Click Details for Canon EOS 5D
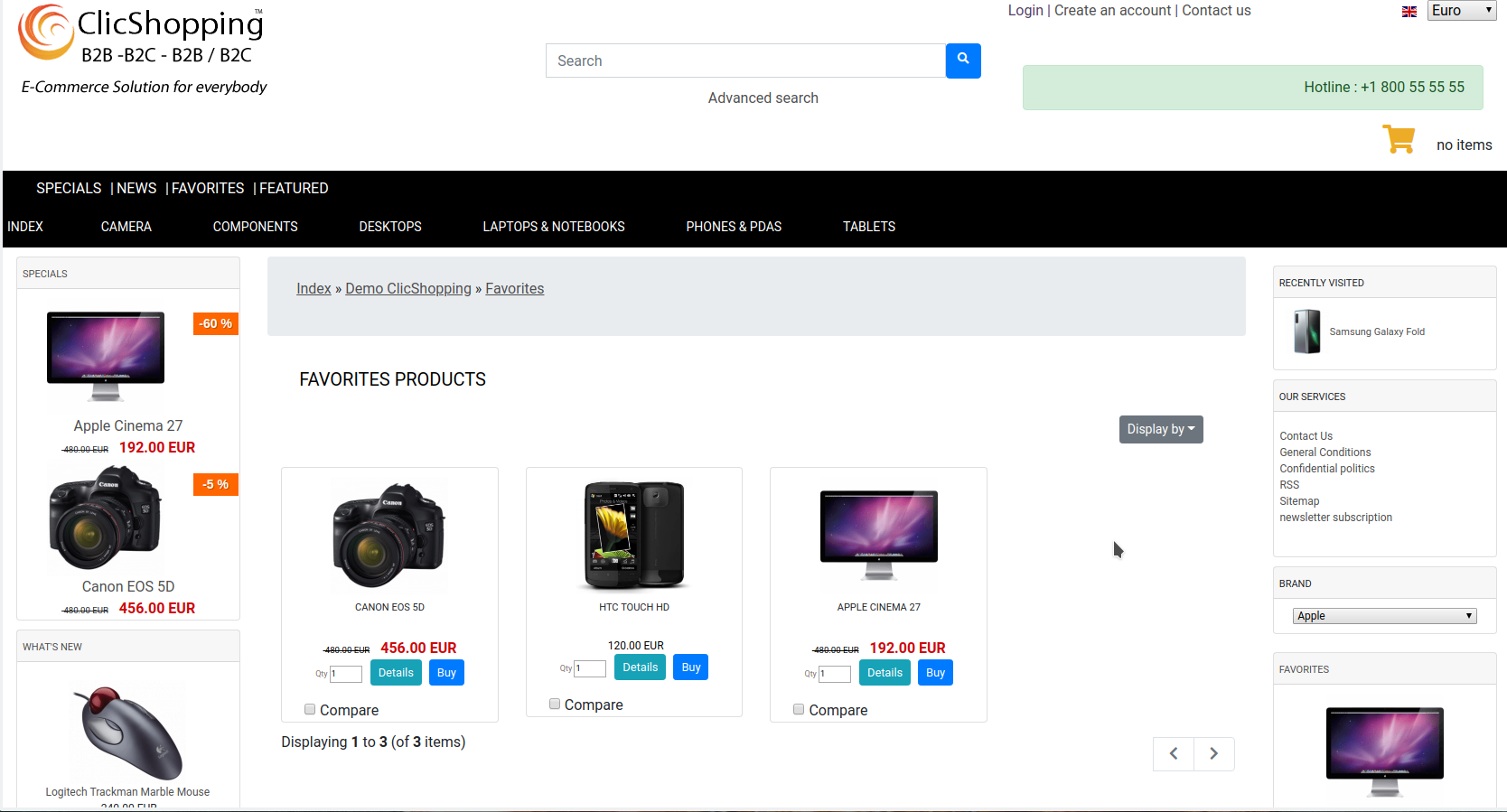1507x812 pixels. point(396,673)
